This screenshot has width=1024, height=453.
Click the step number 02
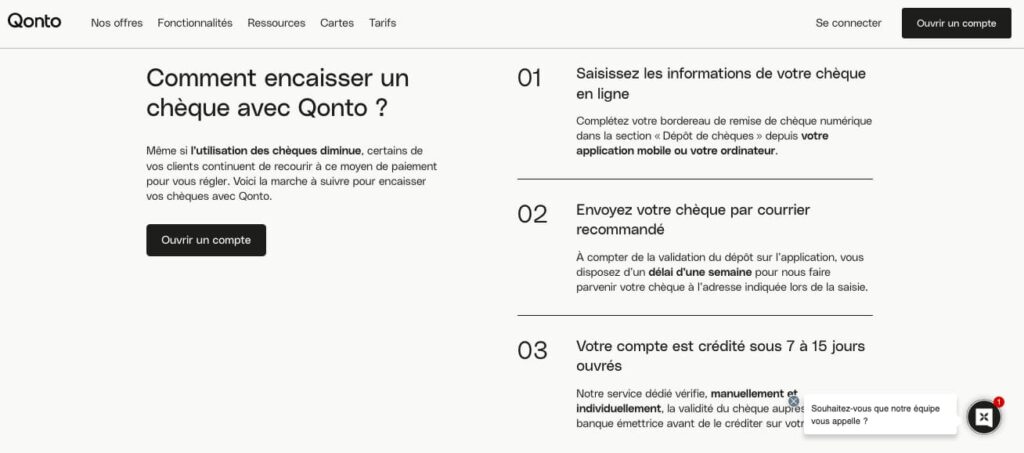tap(532, 214)
